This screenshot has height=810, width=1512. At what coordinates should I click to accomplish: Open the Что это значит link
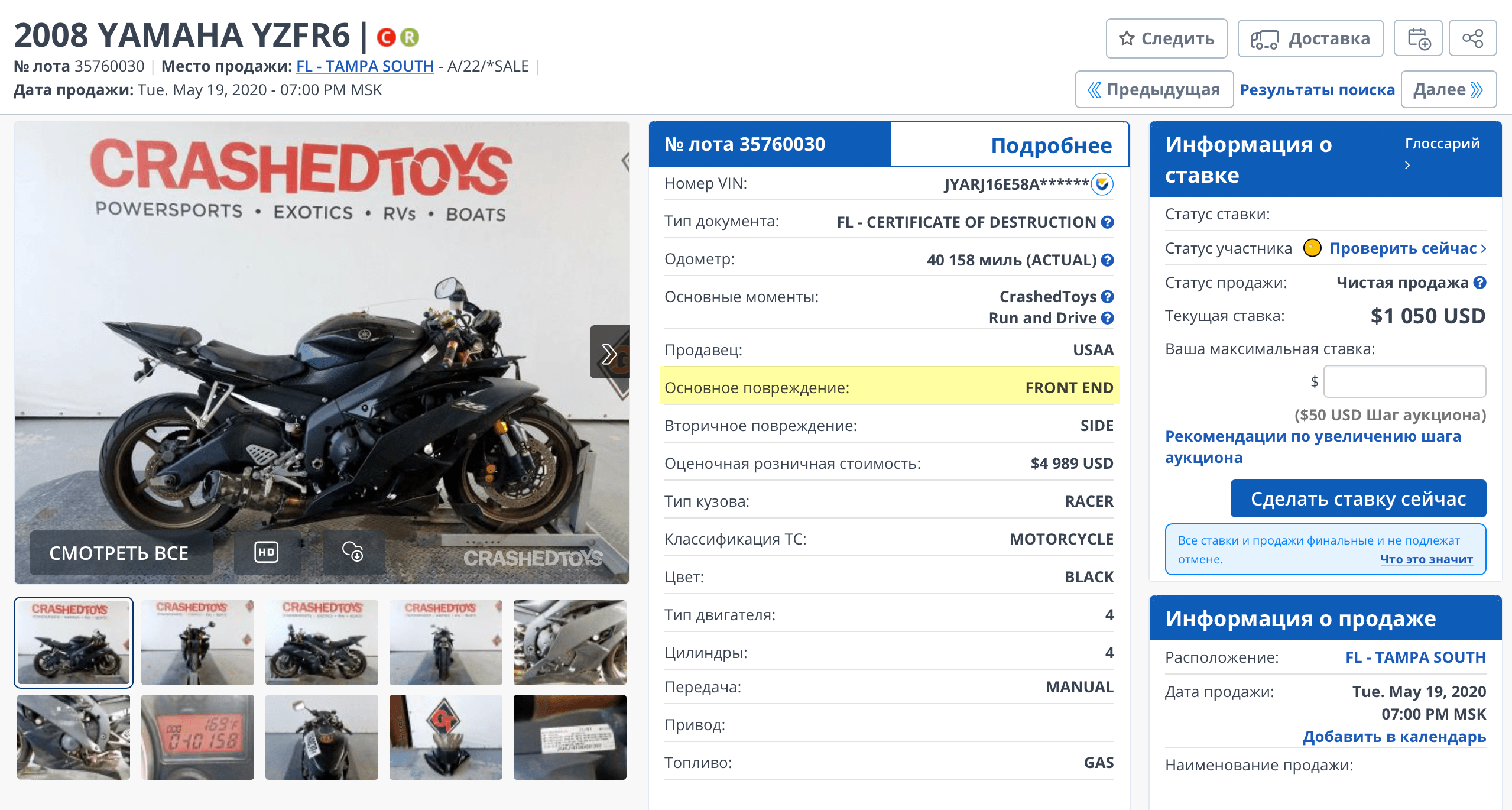(1426, 559)
